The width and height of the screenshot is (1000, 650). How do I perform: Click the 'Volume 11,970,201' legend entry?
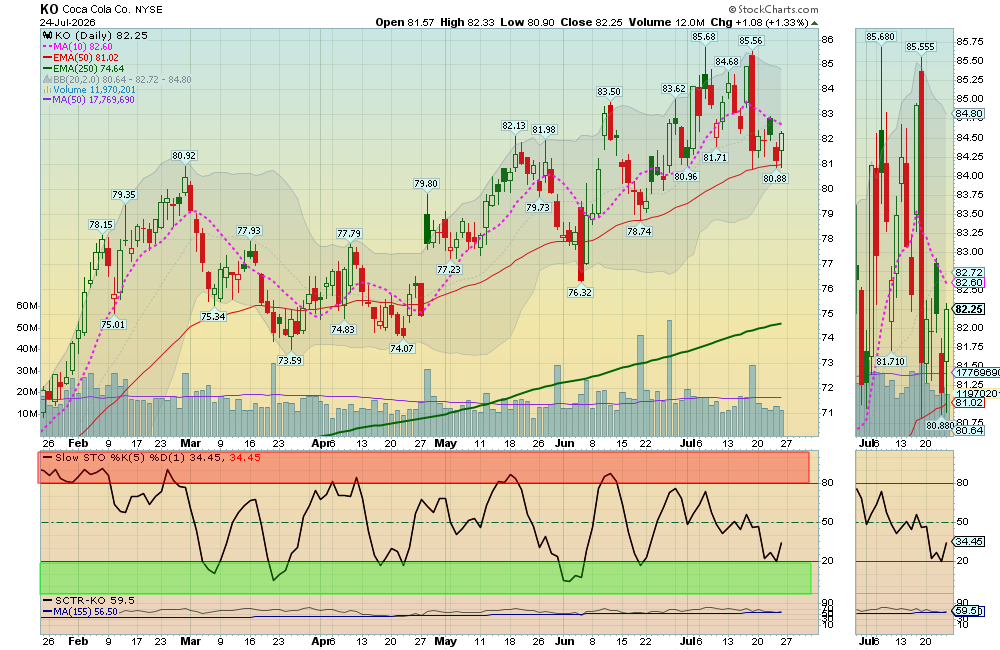(x=94, y=90)
